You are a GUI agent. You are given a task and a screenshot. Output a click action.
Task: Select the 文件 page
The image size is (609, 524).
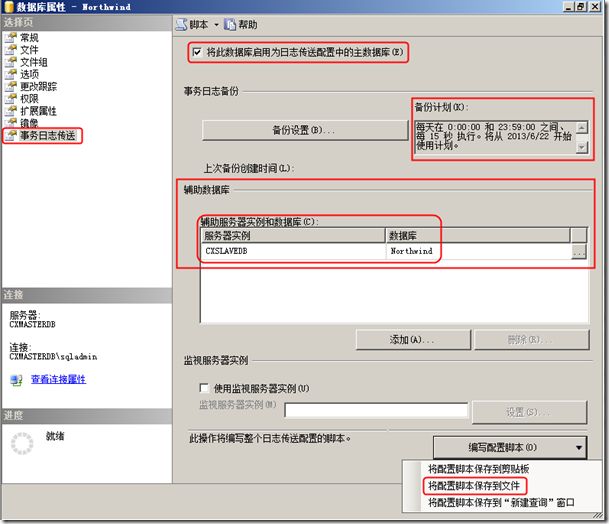(x=29, y=50)
